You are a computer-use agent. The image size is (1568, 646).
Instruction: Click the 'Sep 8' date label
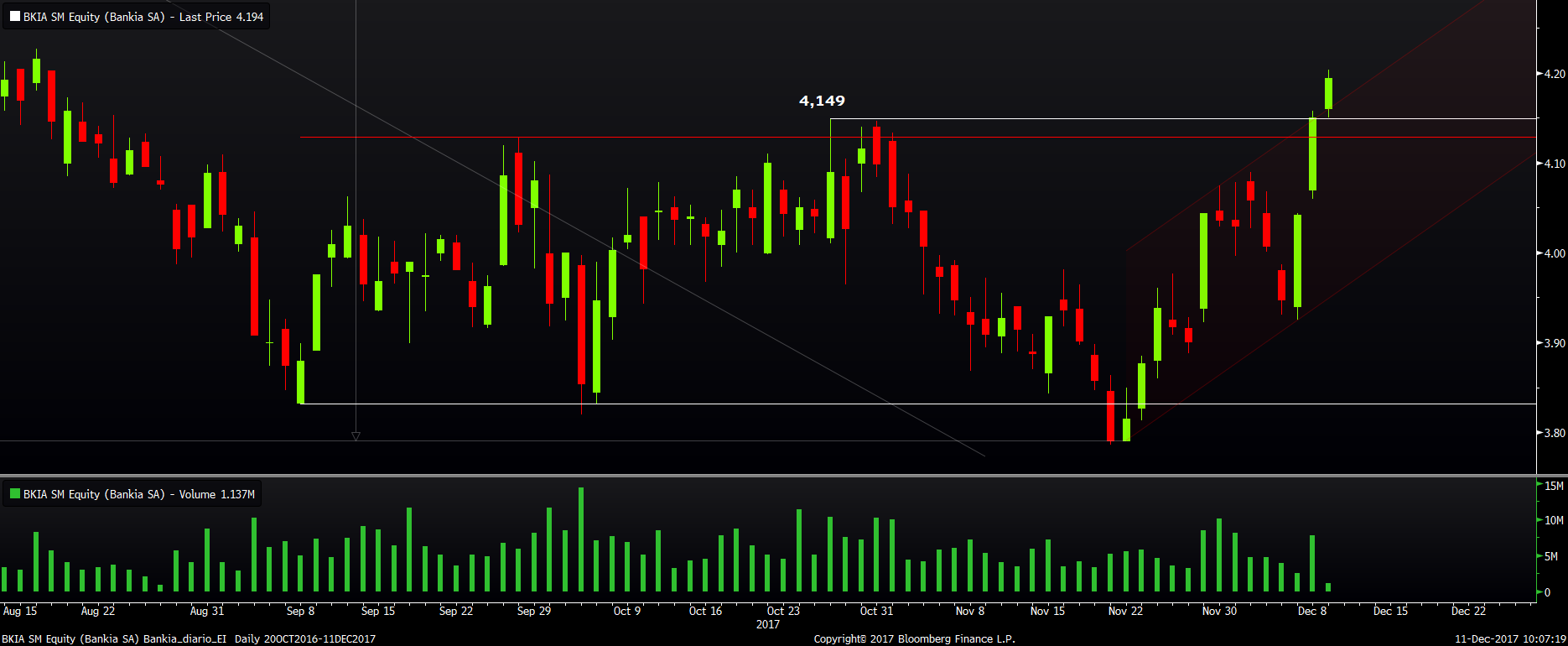pos(300,611)
